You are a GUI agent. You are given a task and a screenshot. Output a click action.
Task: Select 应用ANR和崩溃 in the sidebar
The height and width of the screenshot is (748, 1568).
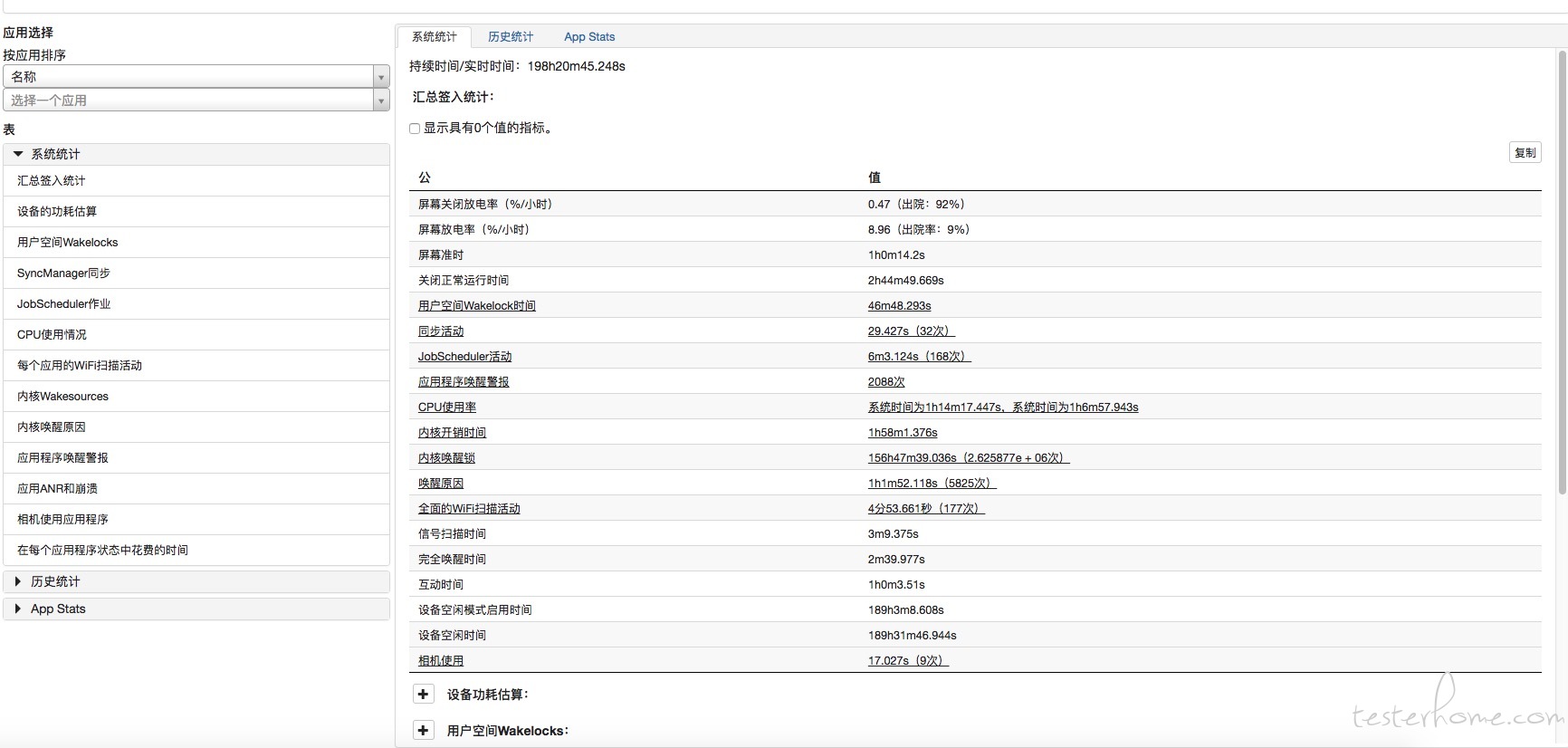click(57, 489)
